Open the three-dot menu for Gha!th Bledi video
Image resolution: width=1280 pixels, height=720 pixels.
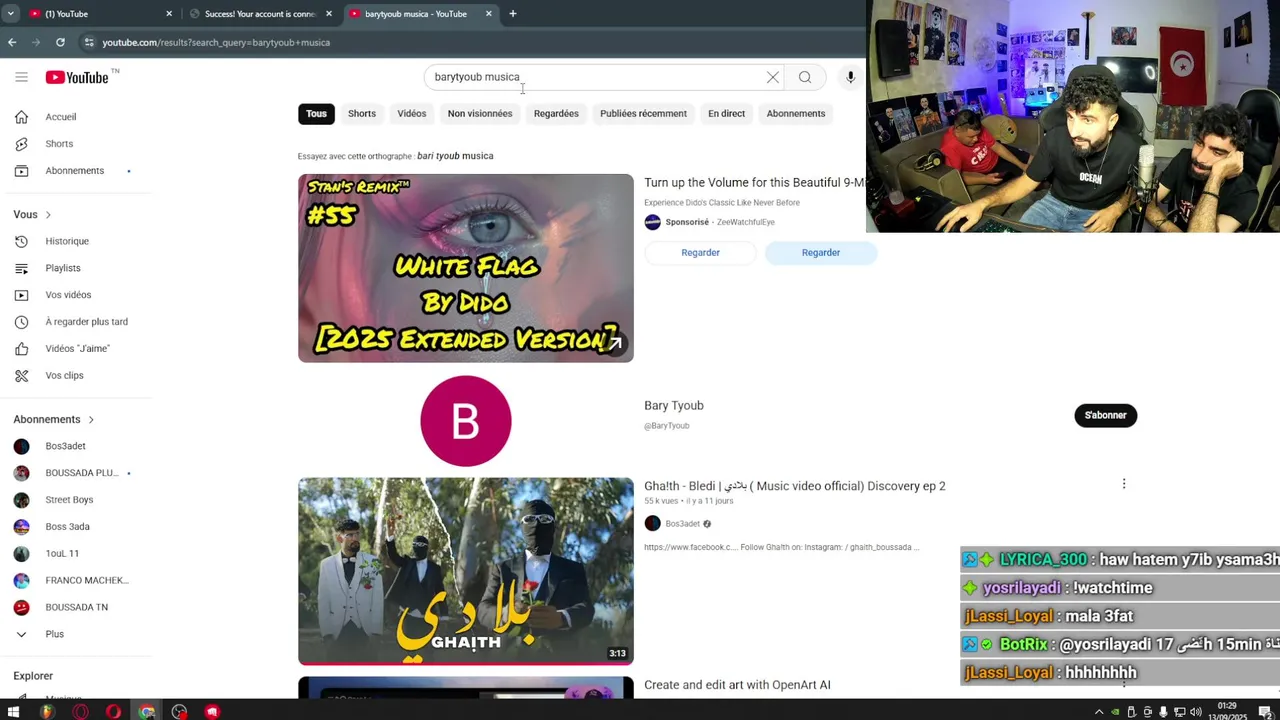click(1124, 484)
